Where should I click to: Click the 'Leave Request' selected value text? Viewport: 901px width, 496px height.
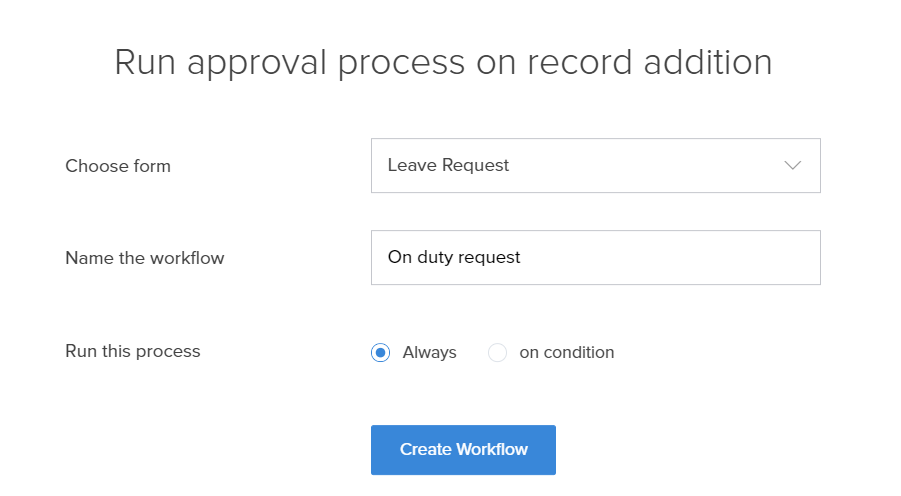click(448, 166)
